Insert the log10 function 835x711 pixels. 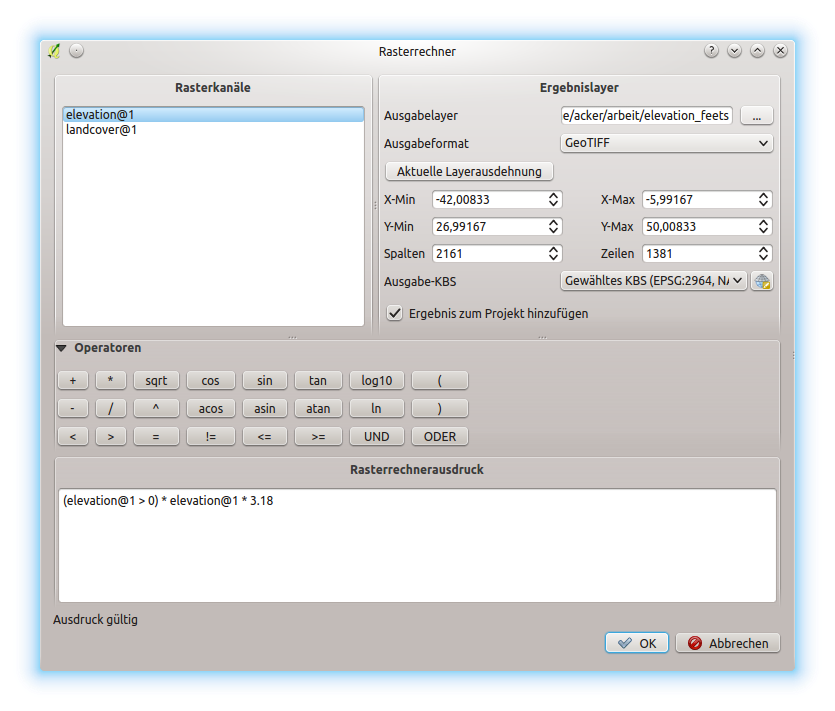click(376, 381)
